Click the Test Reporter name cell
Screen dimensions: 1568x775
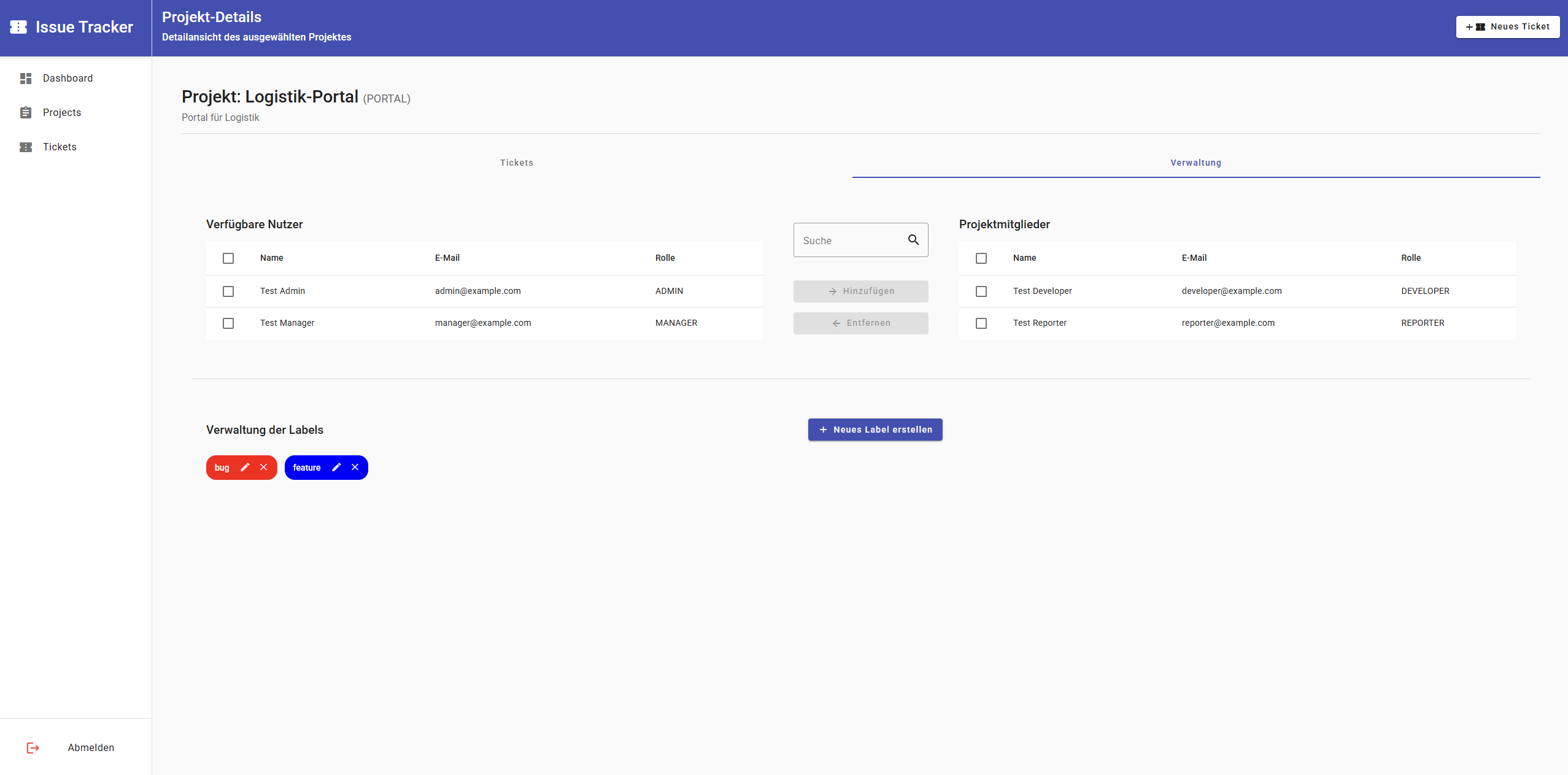(x=1040, y=323)
